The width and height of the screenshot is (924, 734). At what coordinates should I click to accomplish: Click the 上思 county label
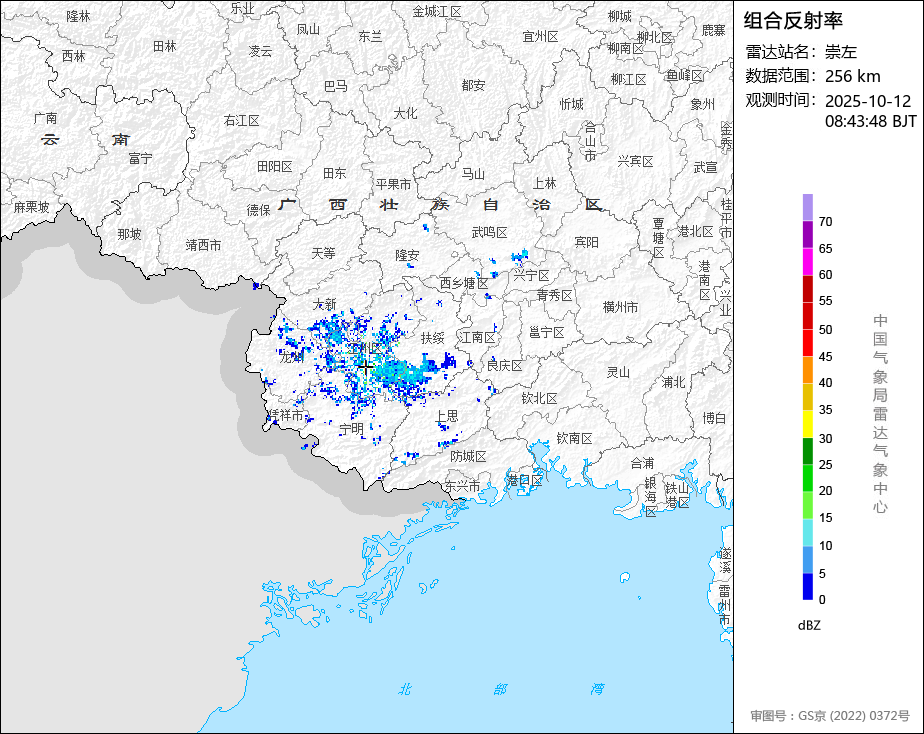[447, 416]
